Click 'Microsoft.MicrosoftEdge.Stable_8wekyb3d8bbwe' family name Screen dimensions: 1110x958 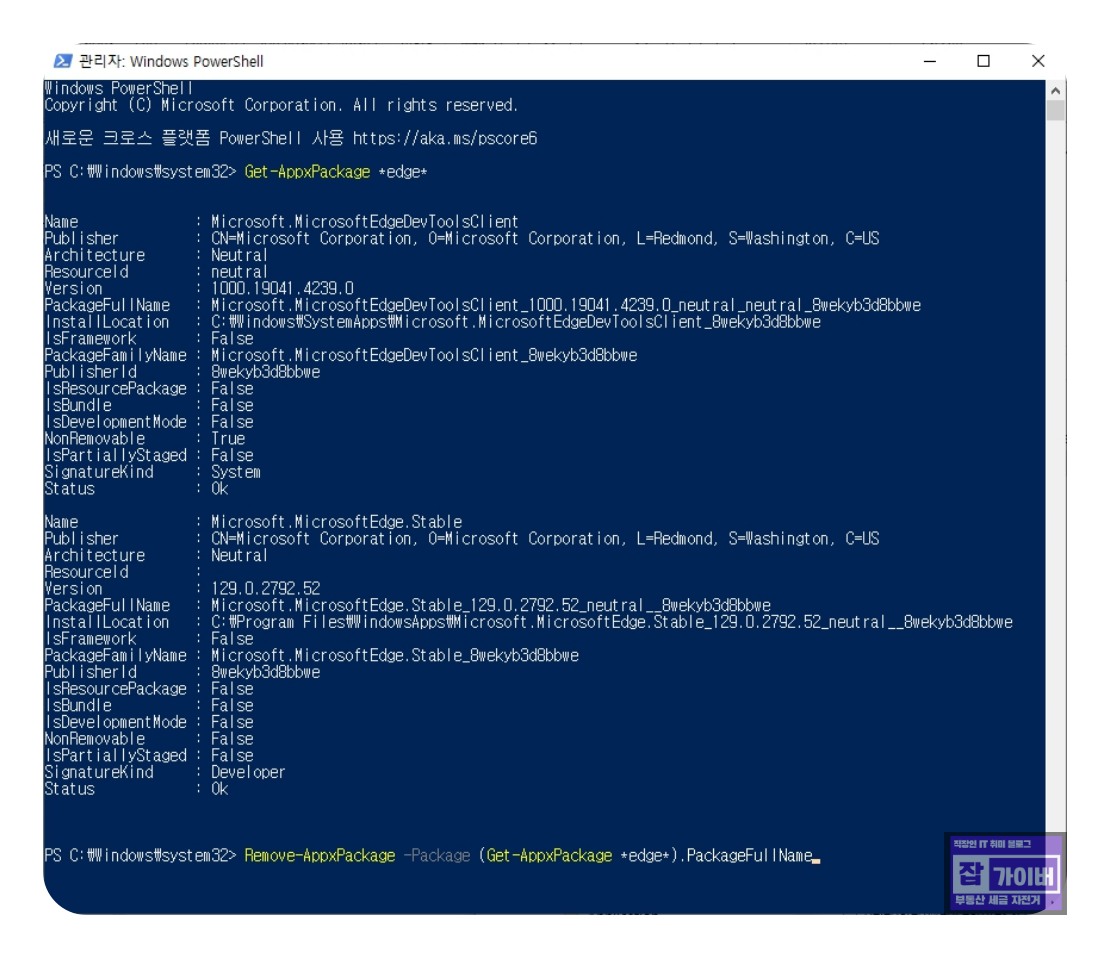point(395,656)
